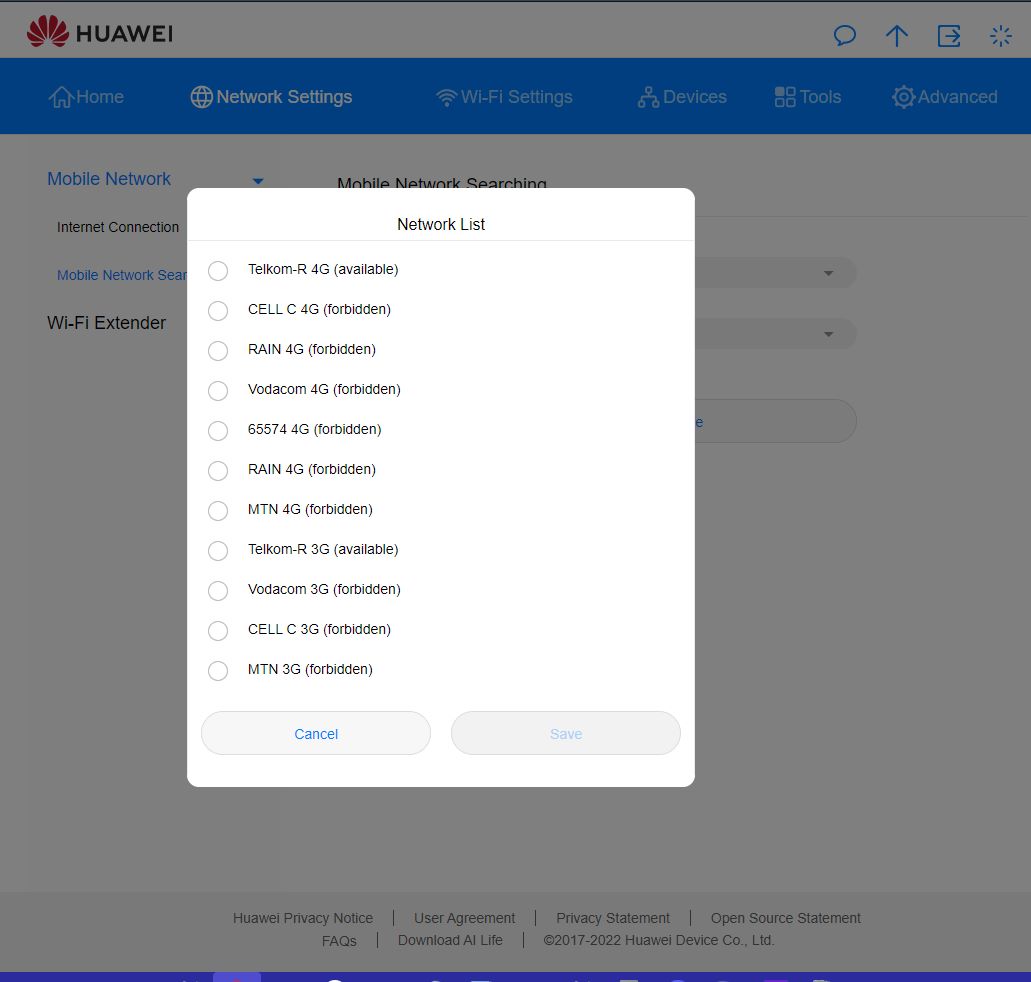
Task: Go to the Devices tab
Action: point(682,97)
